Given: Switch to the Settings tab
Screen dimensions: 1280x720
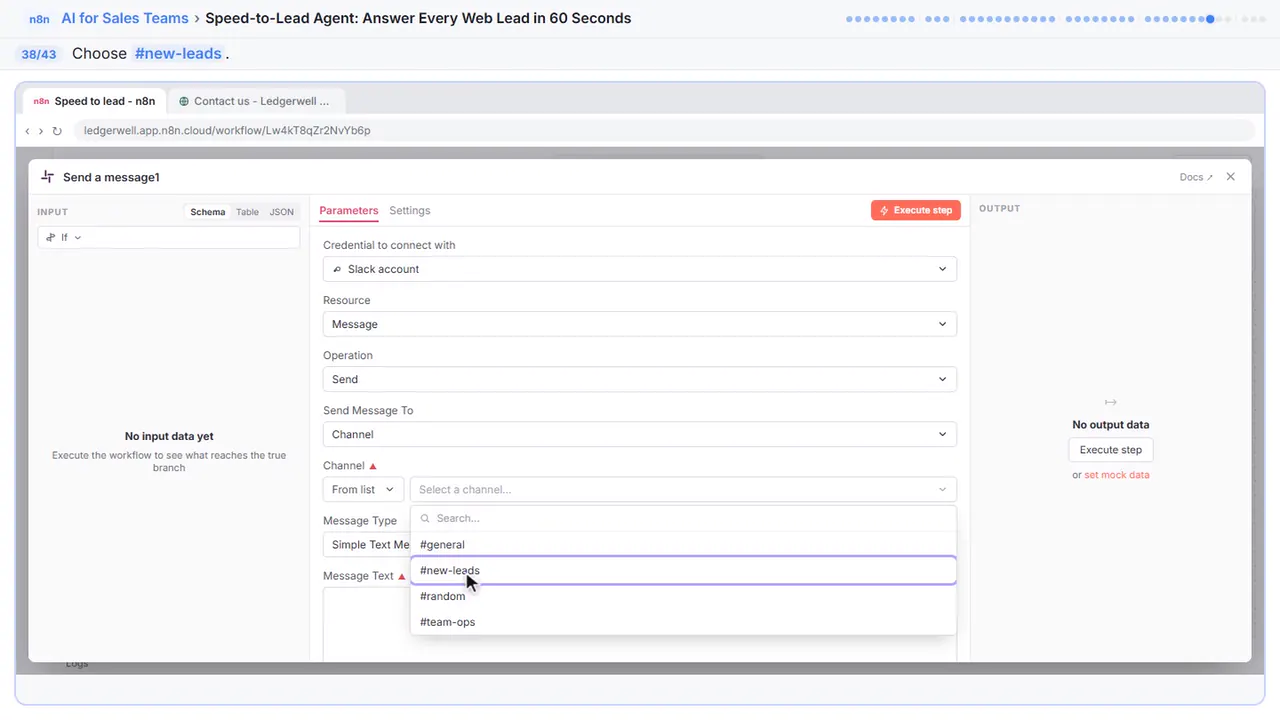Looking at the screenshot, I should [410, 211].
